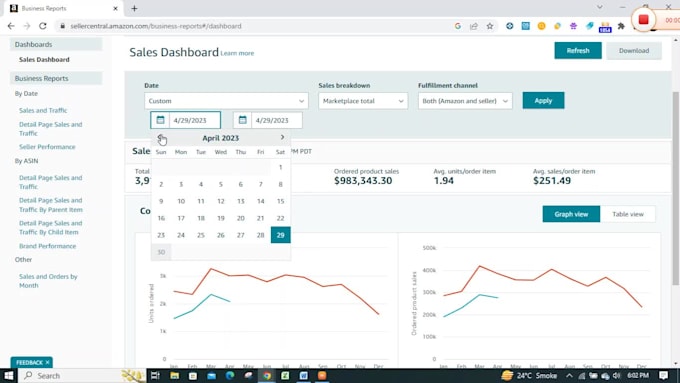
Task: Go to the next month in the calendar
Action: click(x=282, y=137)
